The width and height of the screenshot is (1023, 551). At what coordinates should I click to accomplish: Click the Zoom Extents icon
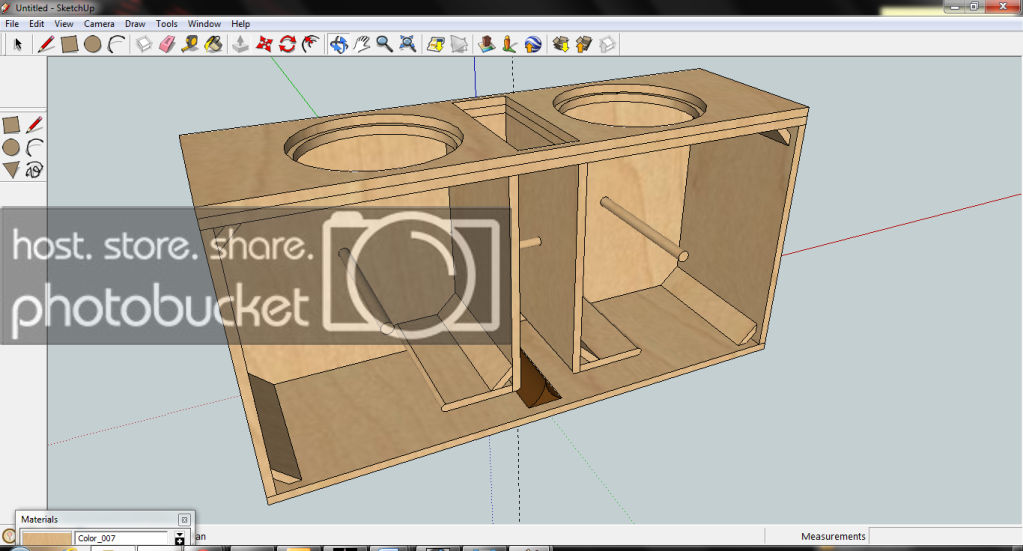tap(408, 44)
